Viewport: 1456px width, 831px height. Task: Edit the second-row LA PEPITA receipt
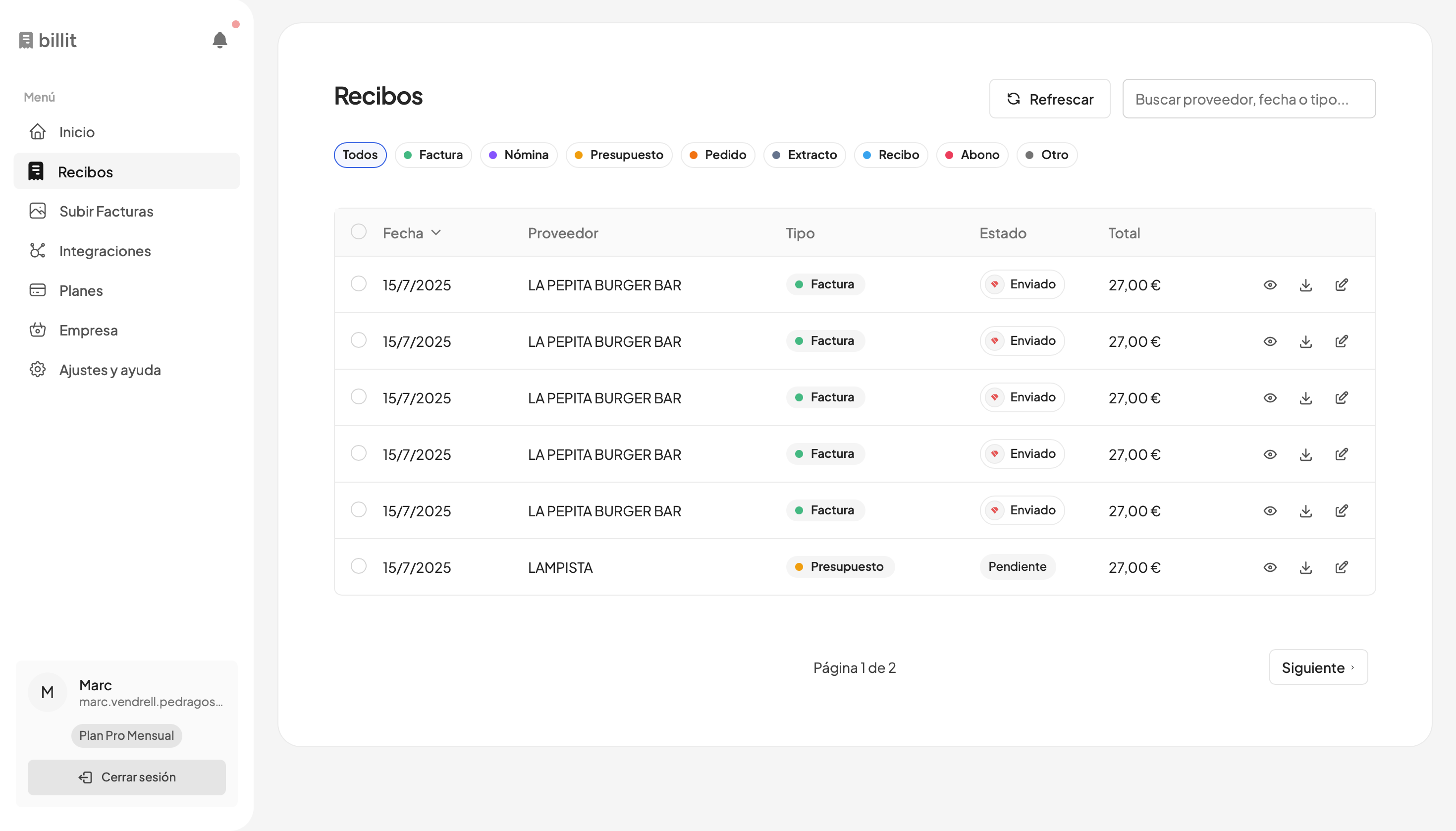point(1342,341)
